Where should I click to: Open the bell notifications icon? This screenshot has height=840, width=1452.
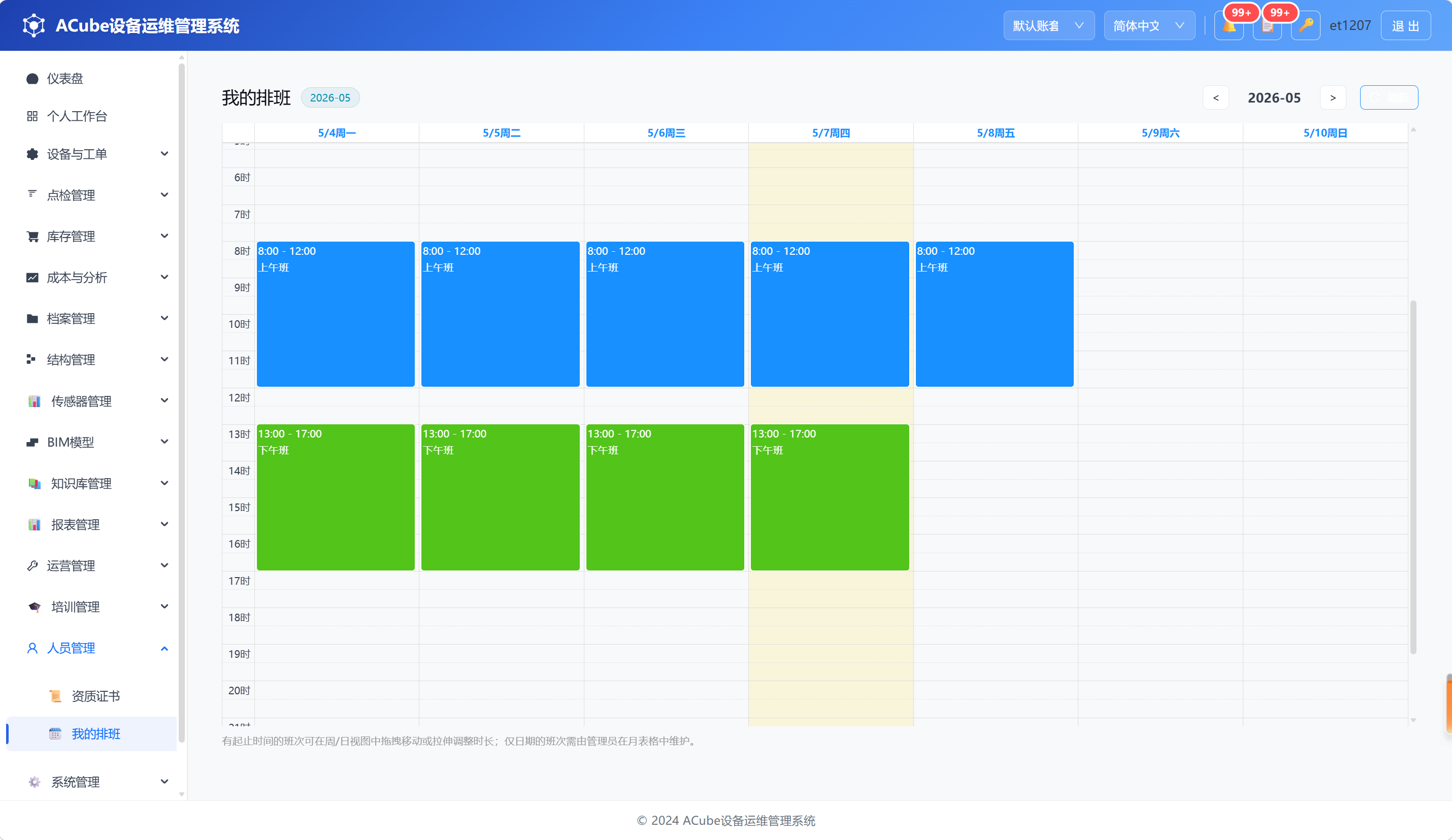pos(1229,26)
